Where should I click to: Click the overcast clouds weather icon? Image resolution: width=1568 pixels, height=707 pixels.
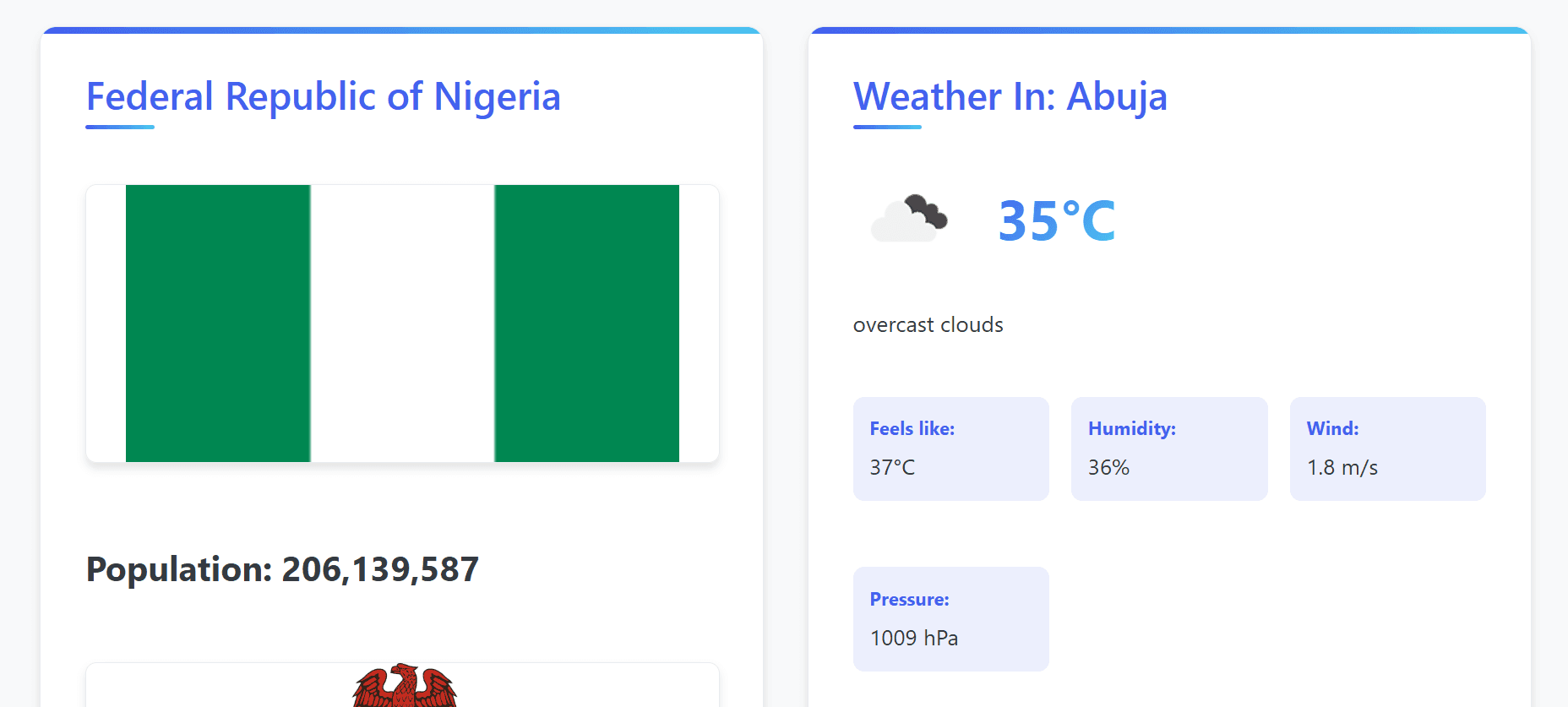pos(908,218)
